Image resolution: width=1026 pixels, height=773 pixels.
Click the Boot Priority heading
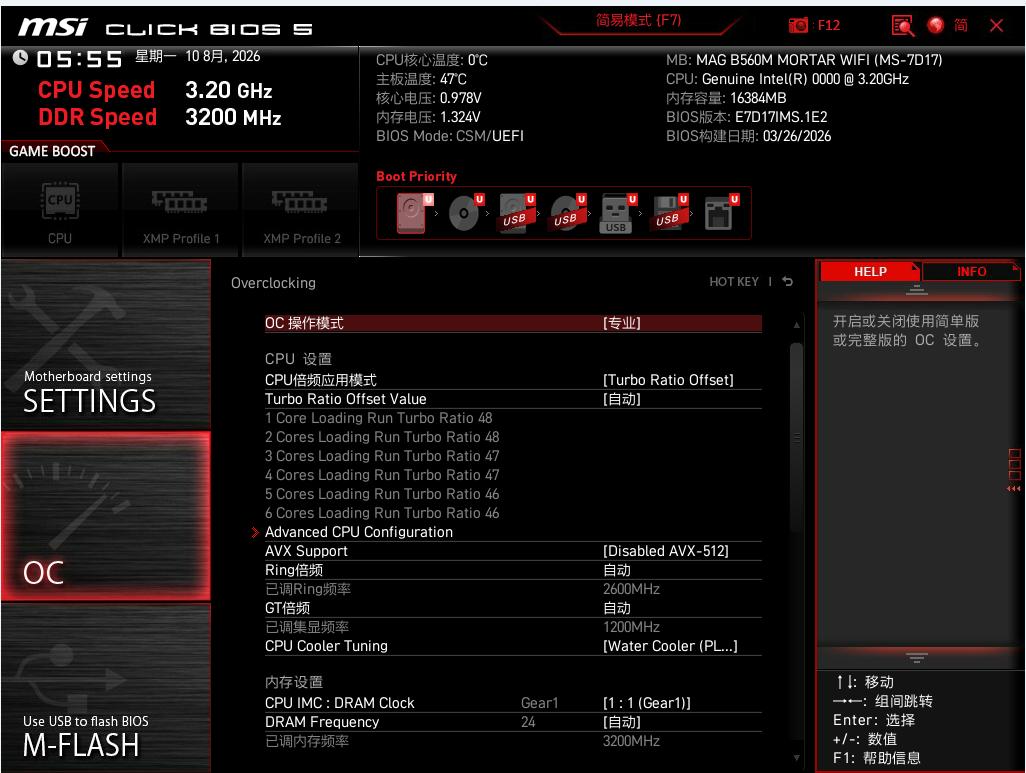pos(416,176)
